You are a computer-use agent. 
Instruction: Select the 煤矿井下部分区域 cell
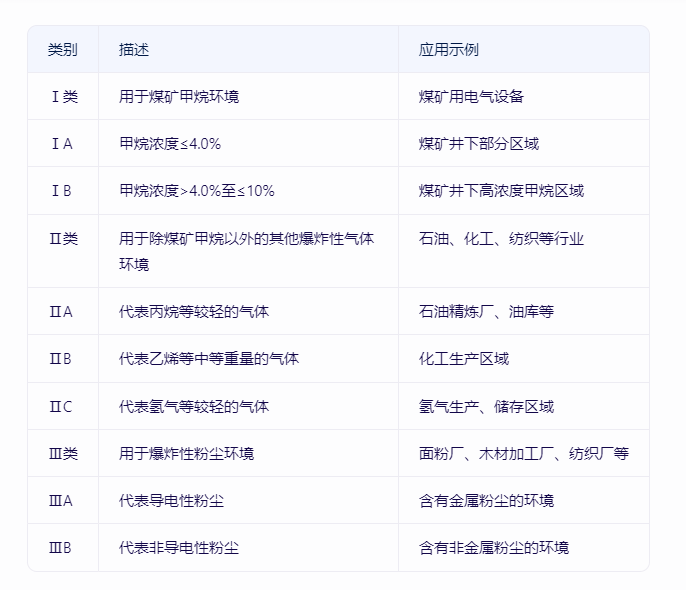click(479, 144)
